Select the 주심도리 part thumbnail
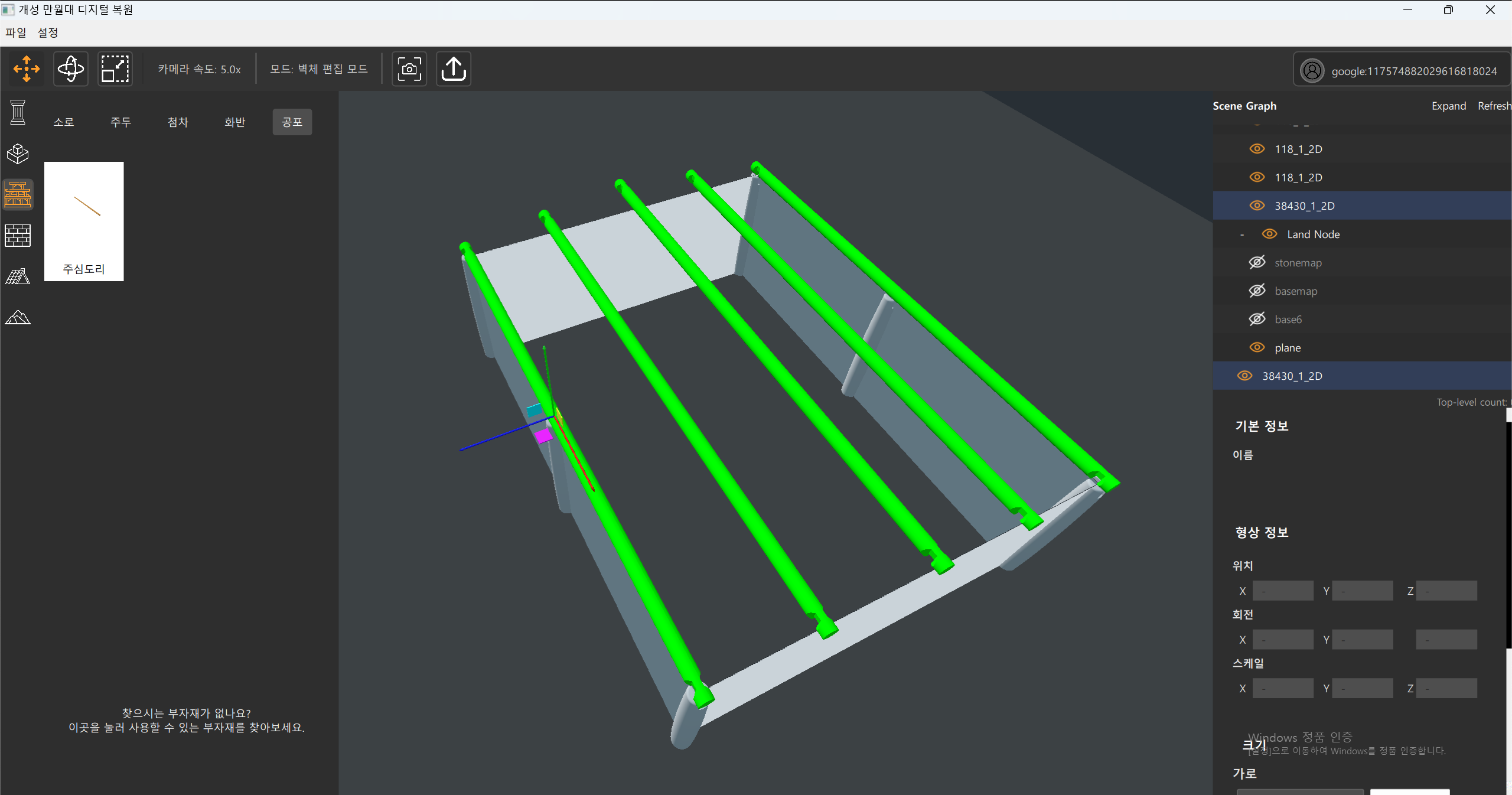Viewport: 1512px width, 795px height. pyautogui.click(x=84, y=221)
